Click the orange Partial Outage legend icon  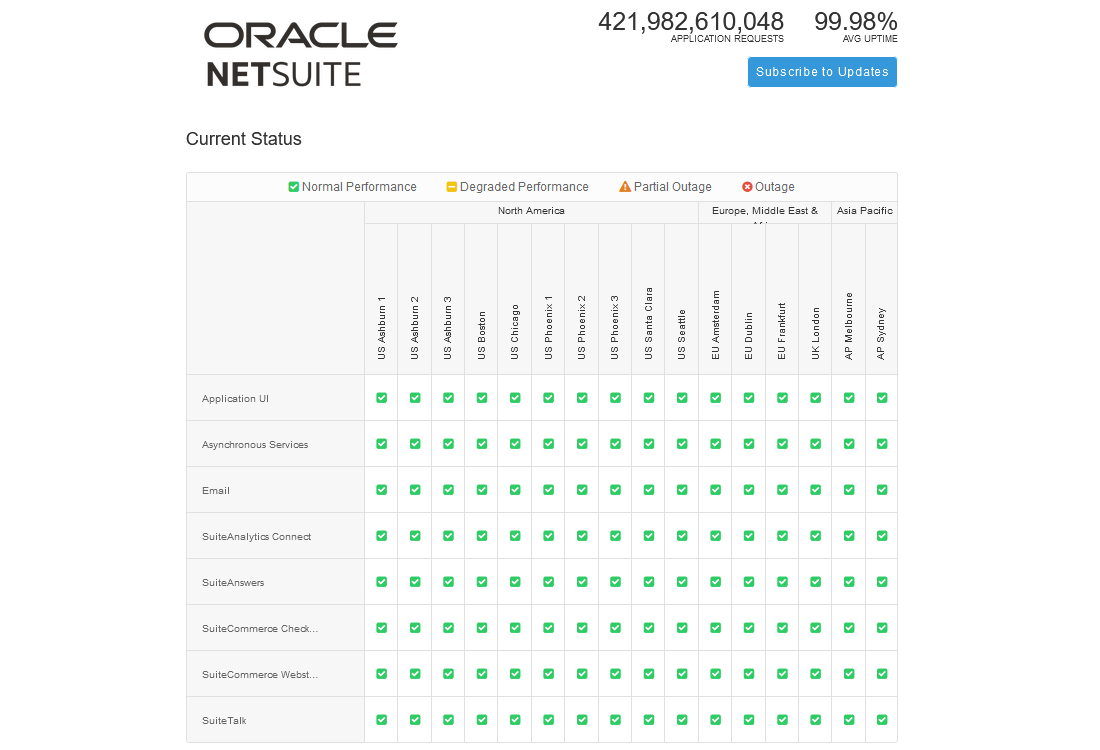tap(625, 187)
